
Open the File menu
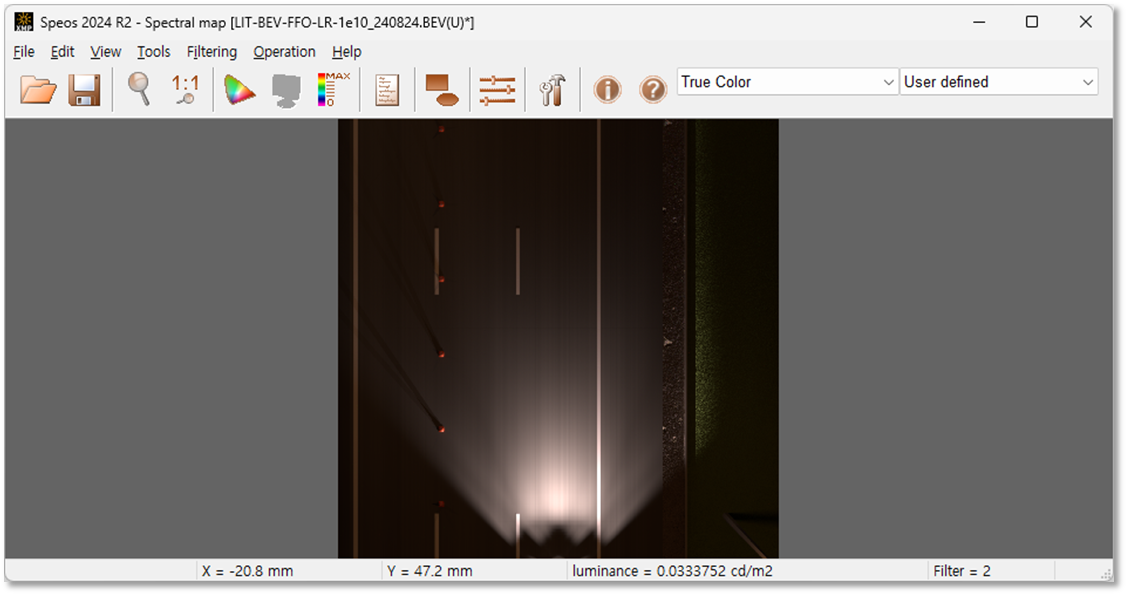tap(24, 52)
